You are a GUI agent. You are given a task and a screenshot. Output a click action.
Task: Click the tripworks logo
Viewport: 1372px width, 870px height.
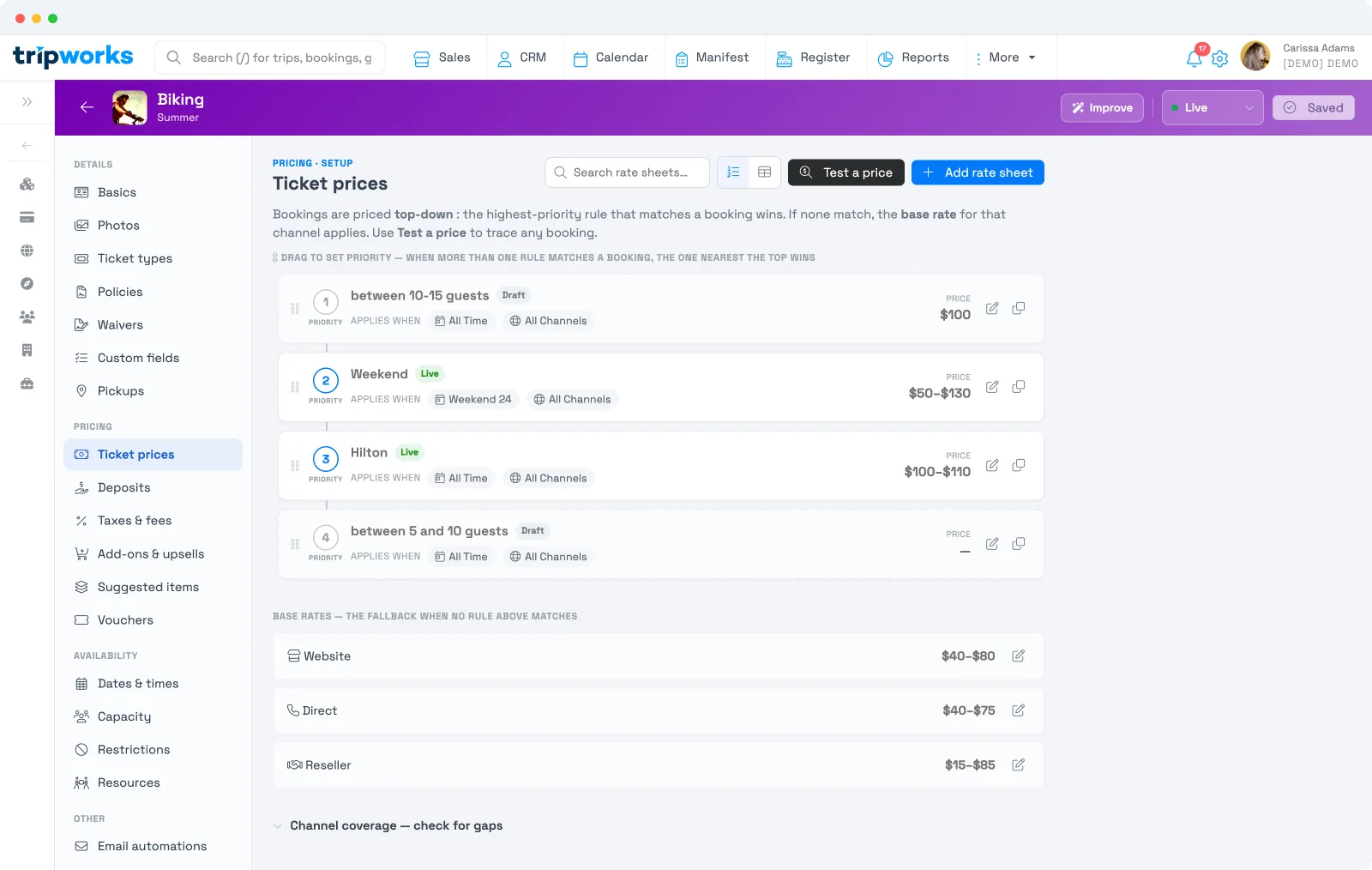click(73, 57)
